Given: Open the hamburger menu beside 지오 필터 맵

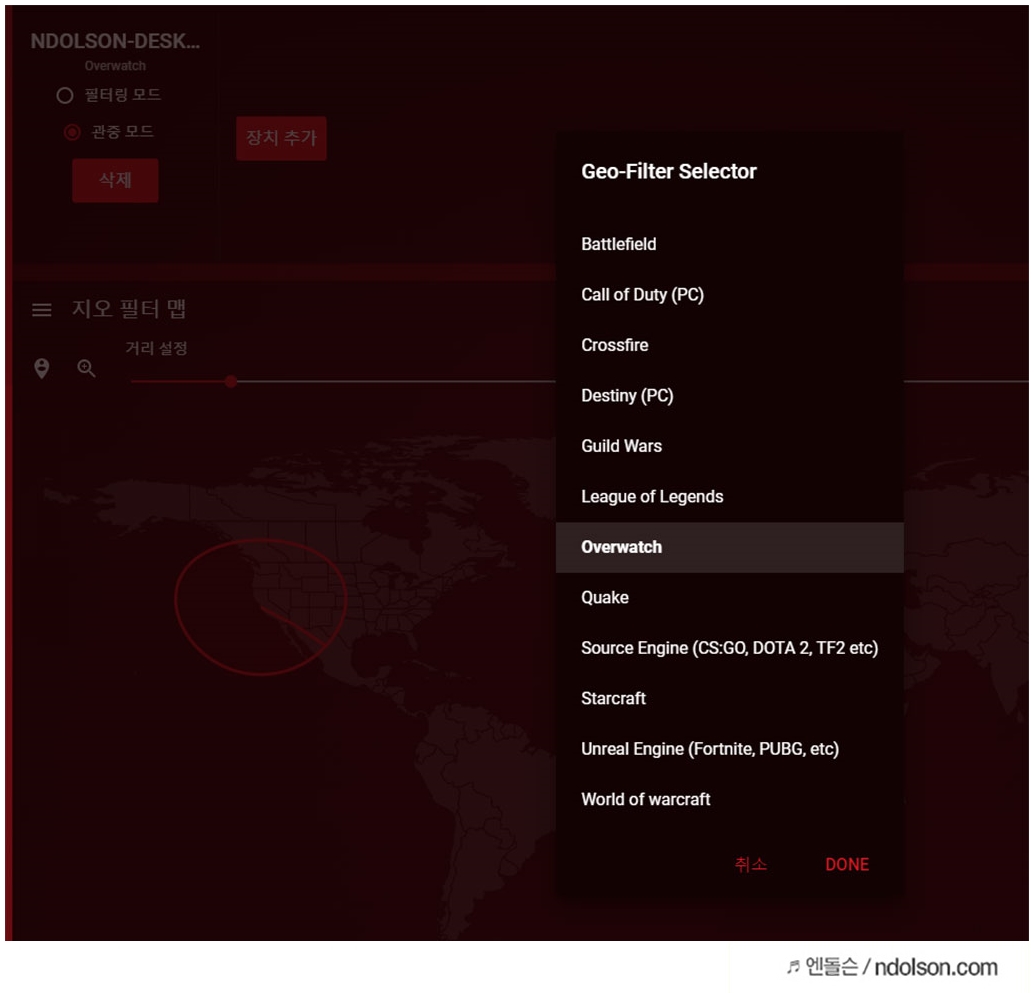Looking at the screenshot, I should [x=42, y=309].
